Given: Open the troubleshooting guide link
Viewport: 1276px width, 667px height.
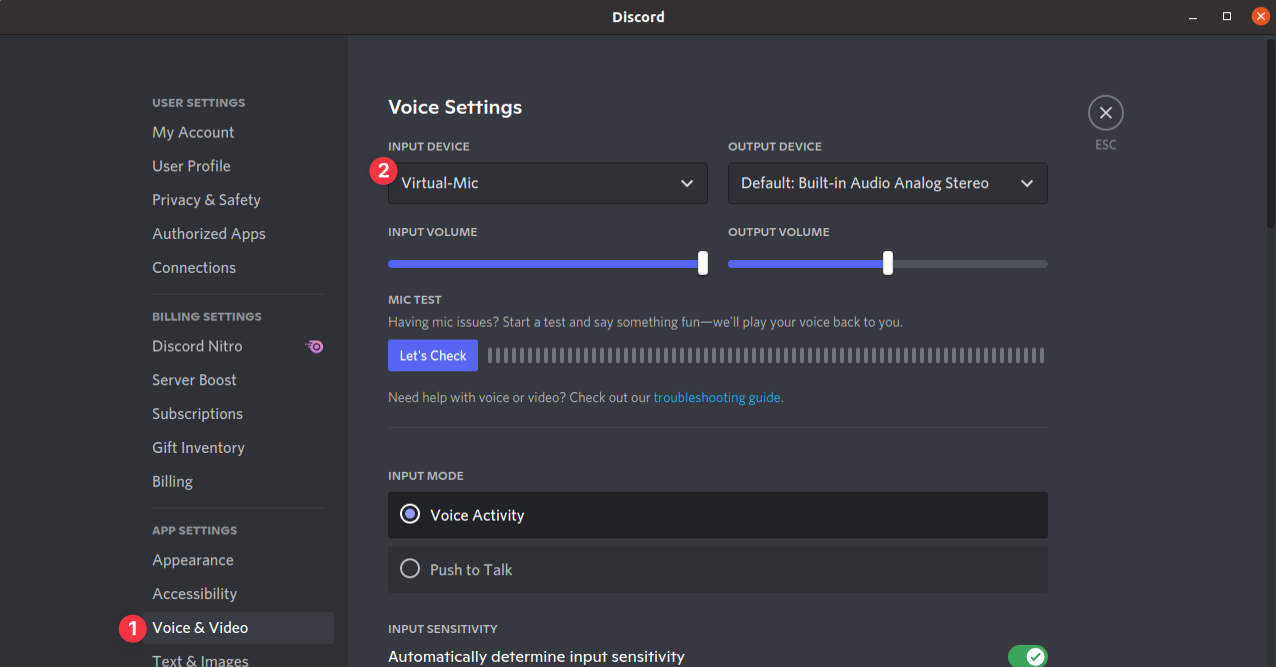Looking at the screenshot, I should (x=717, y=397).
